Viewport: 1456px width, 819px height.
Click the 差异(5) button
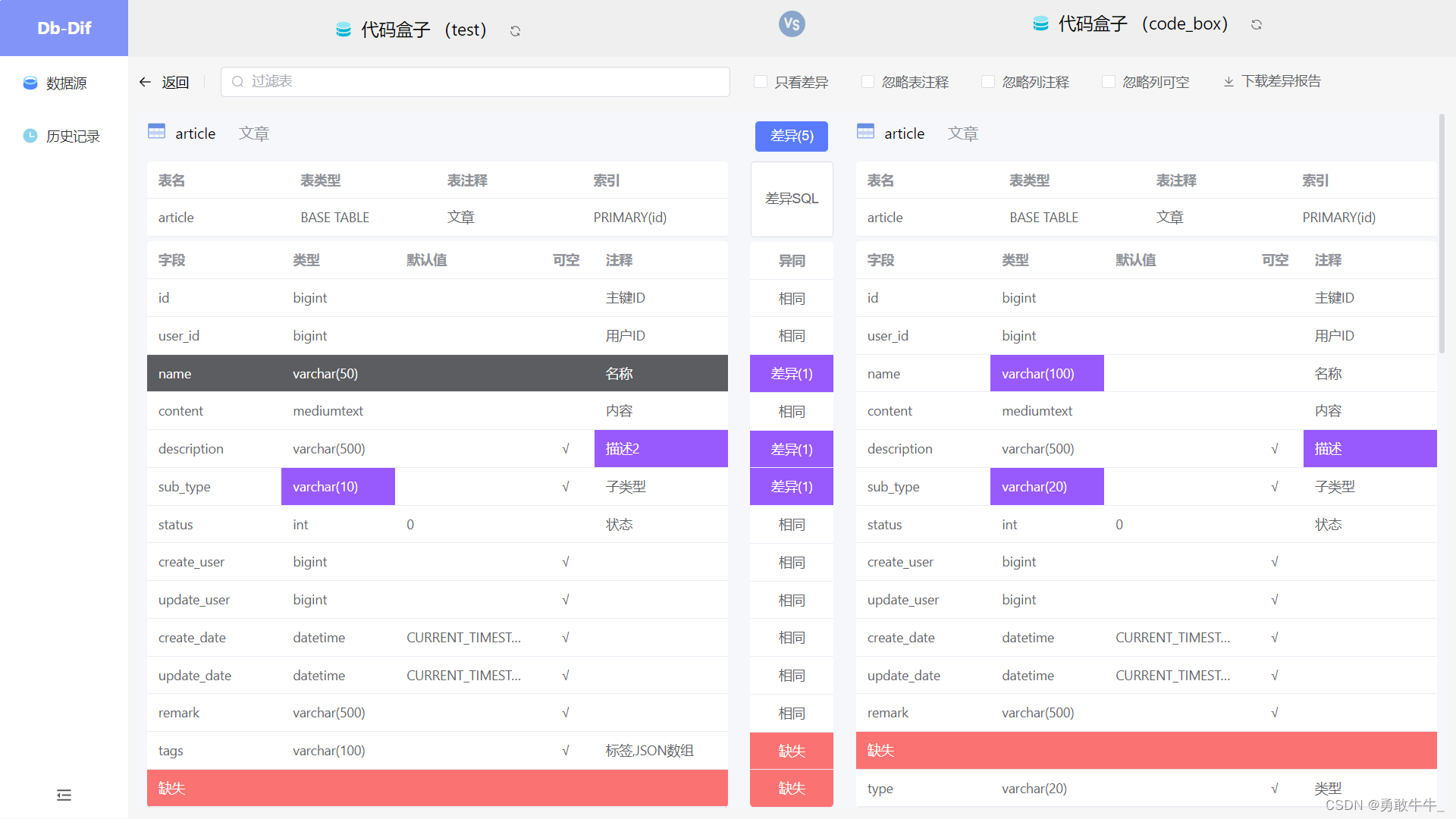[792, 136]
